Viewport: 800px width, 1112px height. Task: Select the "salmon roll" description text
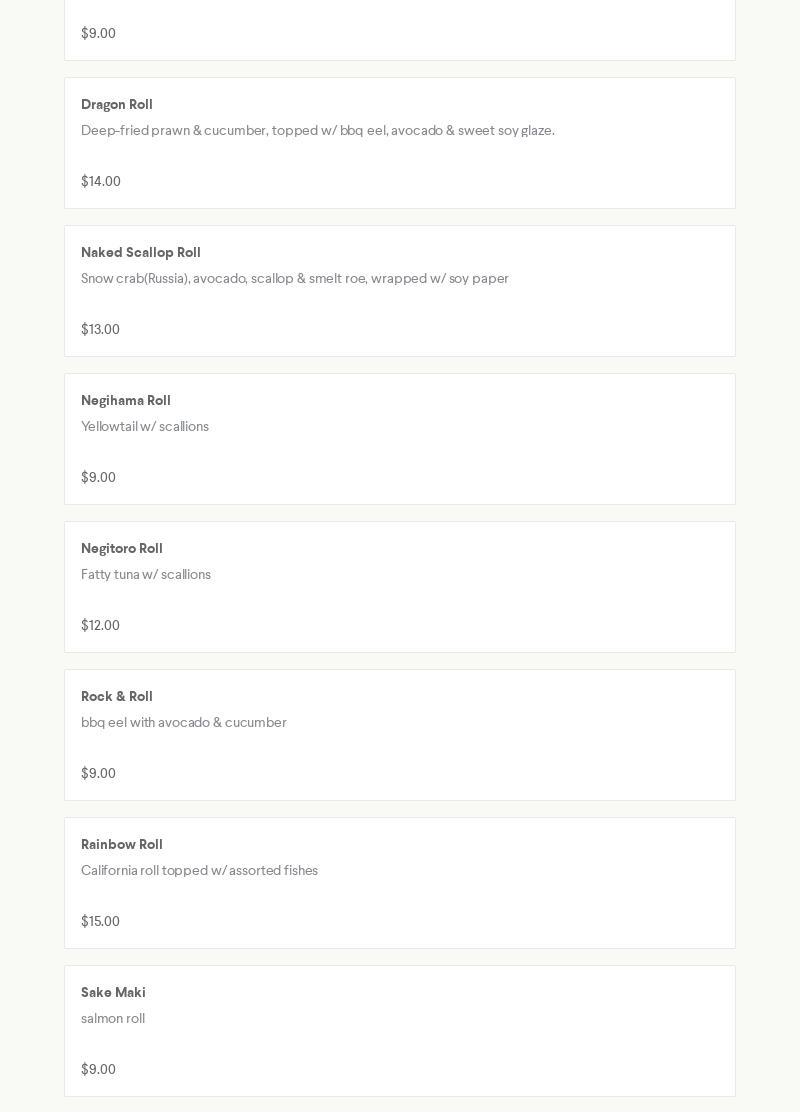(113, 1019)
